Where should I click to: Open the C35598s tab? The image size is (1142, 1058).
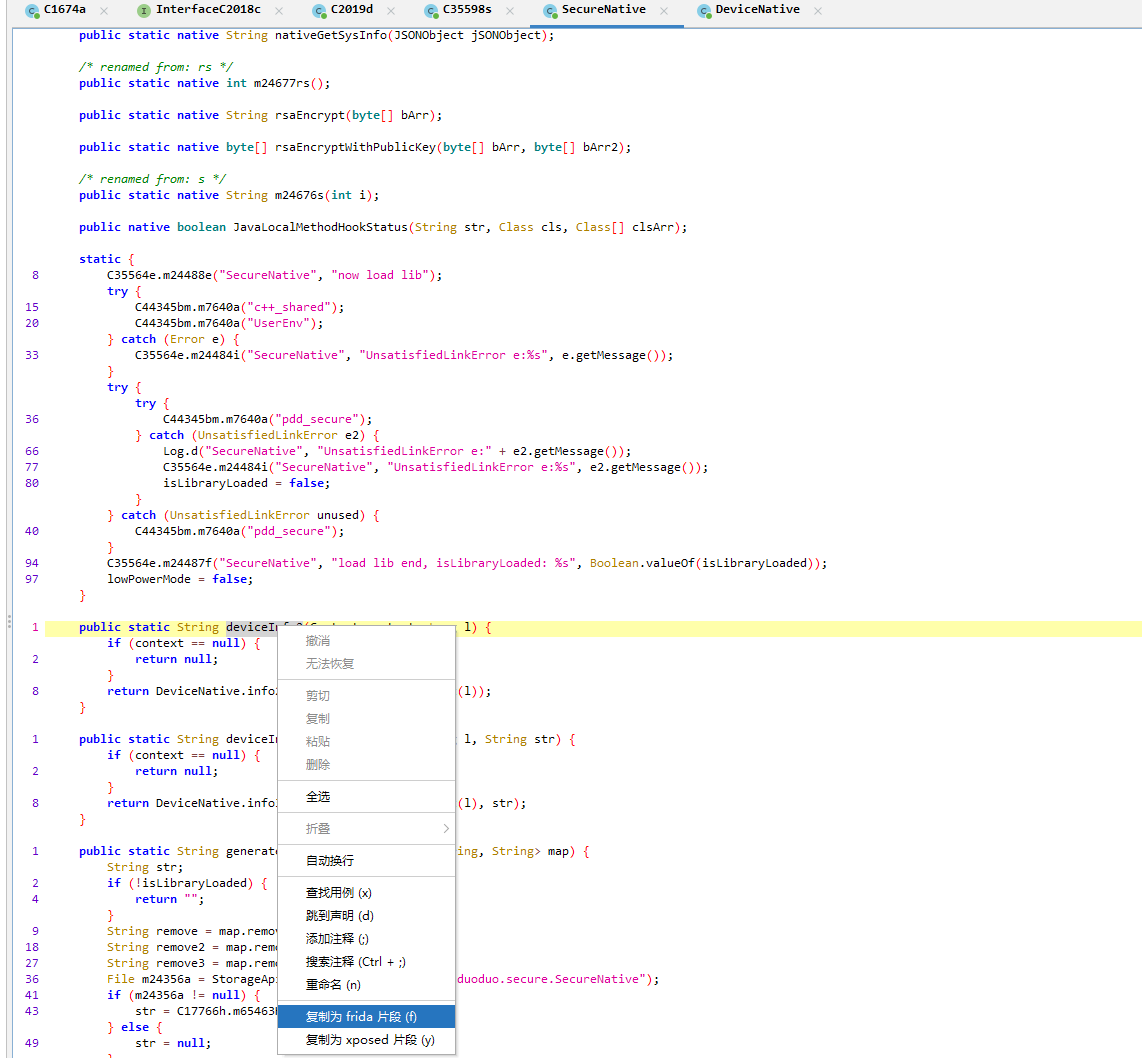(467, 9)
